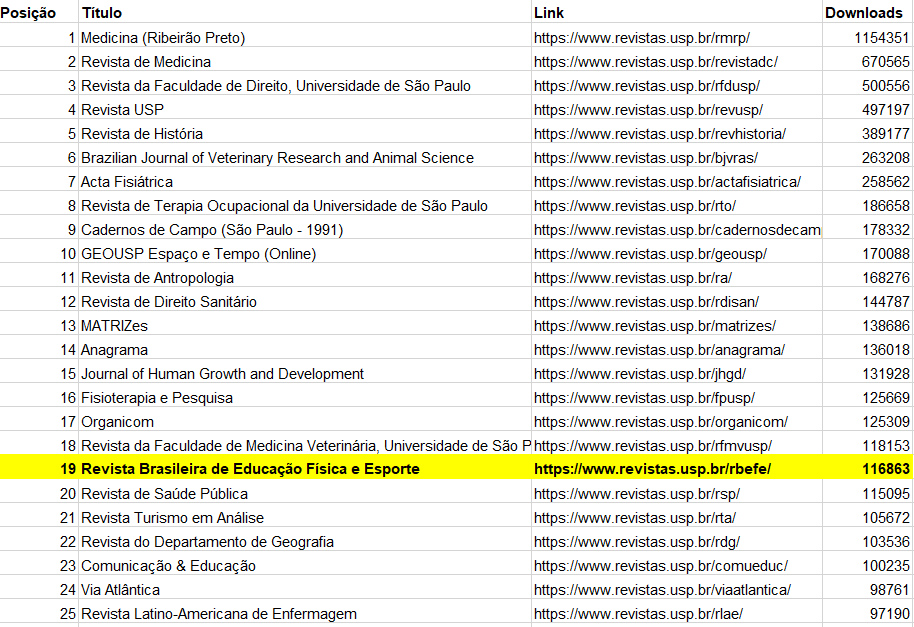914x627 pixels.
Task: Open the rfdusp journal link
Action: [x=646, y=86]
